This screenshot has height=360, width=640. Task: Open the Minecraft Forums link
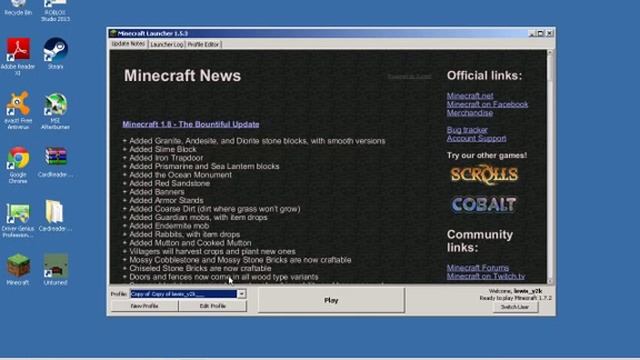478,268
